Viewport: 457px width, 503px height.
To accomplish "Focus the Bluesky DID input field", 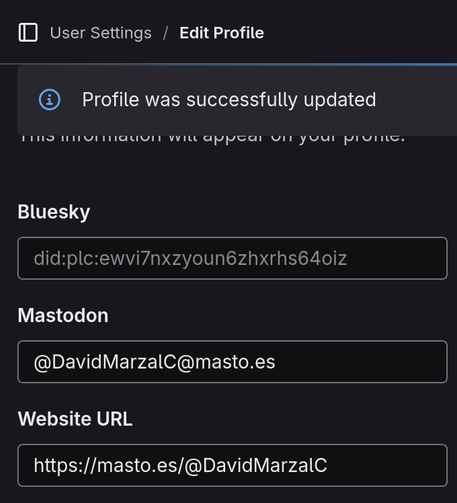I will (232, 258).
